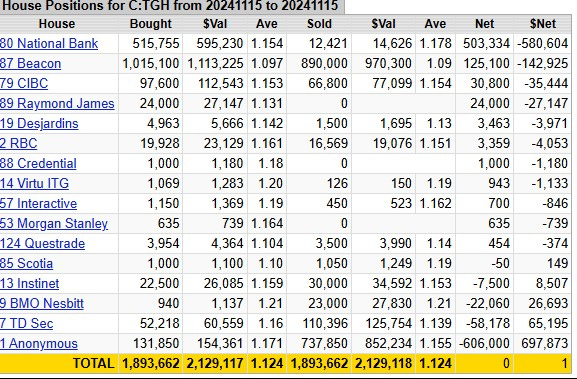Select Instinet sold value 30,000

328,283
